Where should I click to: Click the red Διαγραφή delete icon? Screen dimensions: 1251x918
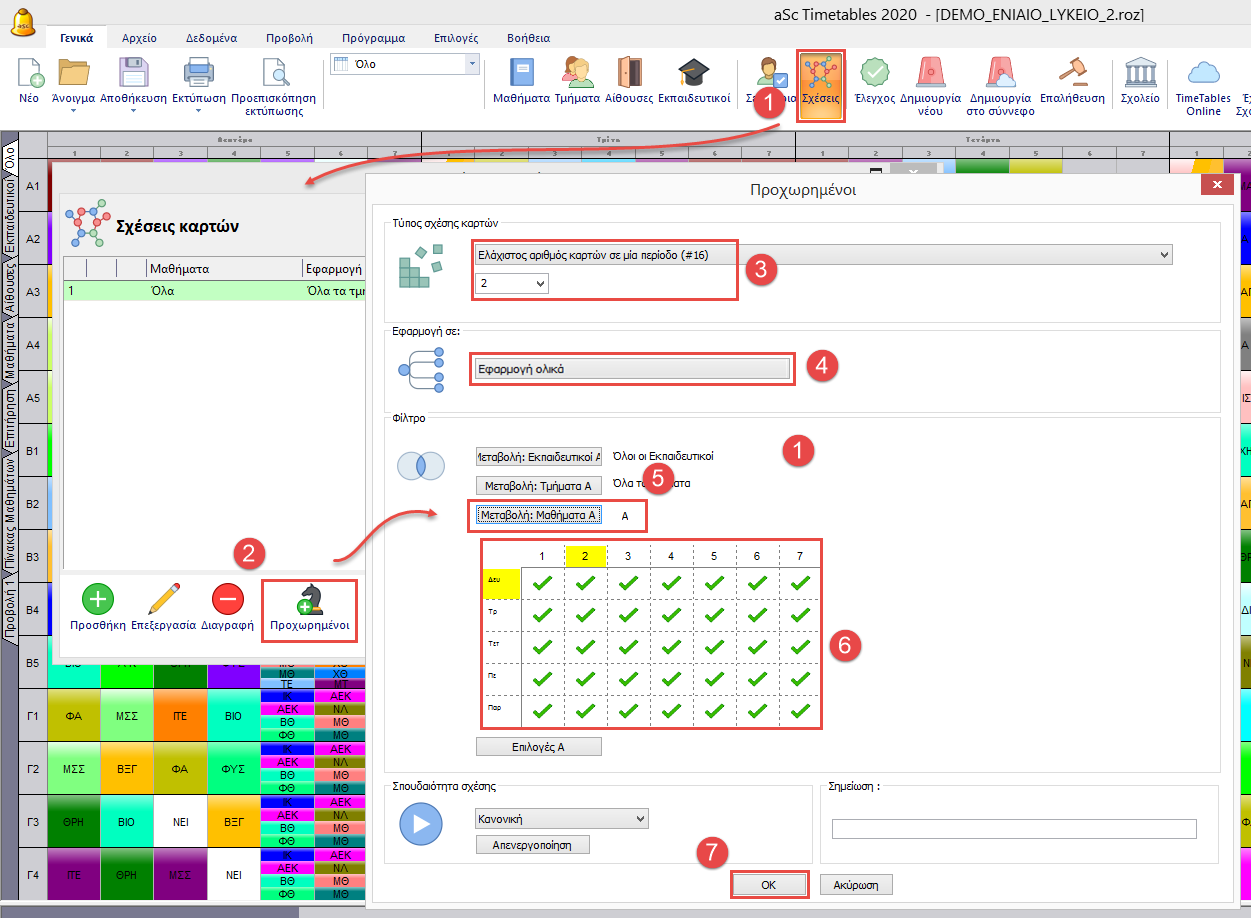pos(227,600)
